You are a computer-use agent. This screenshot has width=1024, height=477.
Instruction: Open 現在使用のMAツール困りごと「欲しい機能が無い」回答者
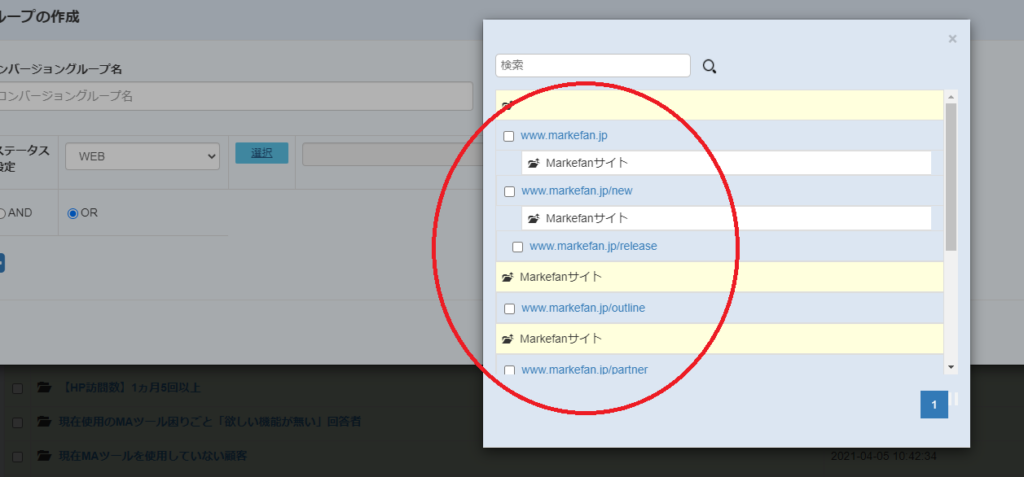click(x=209, y=422)
